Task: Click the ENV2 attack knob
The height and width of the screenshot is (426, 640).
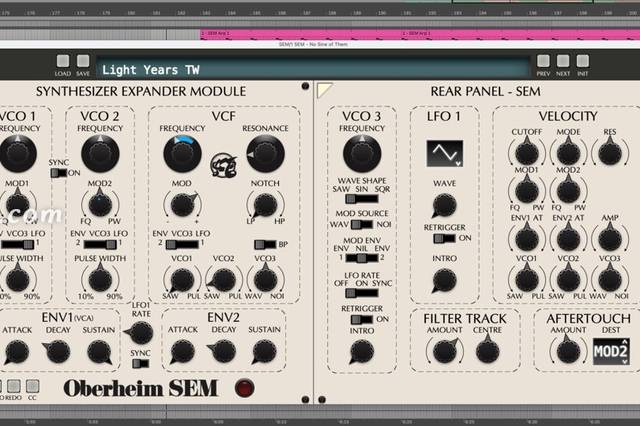Action: pyautogui.click(x=182, y=352)
